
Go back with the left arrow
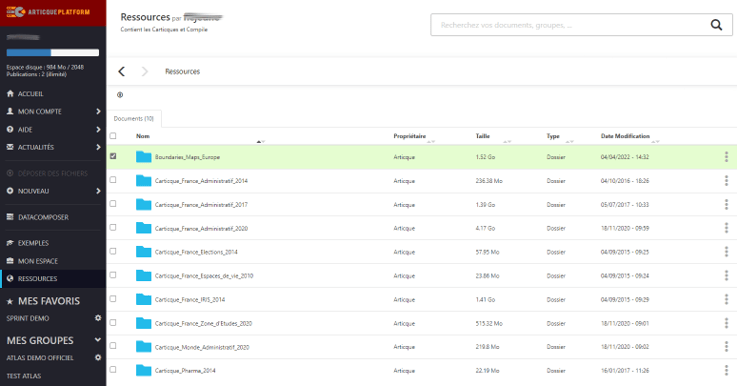pyautogui.click(x=122, y=71)
